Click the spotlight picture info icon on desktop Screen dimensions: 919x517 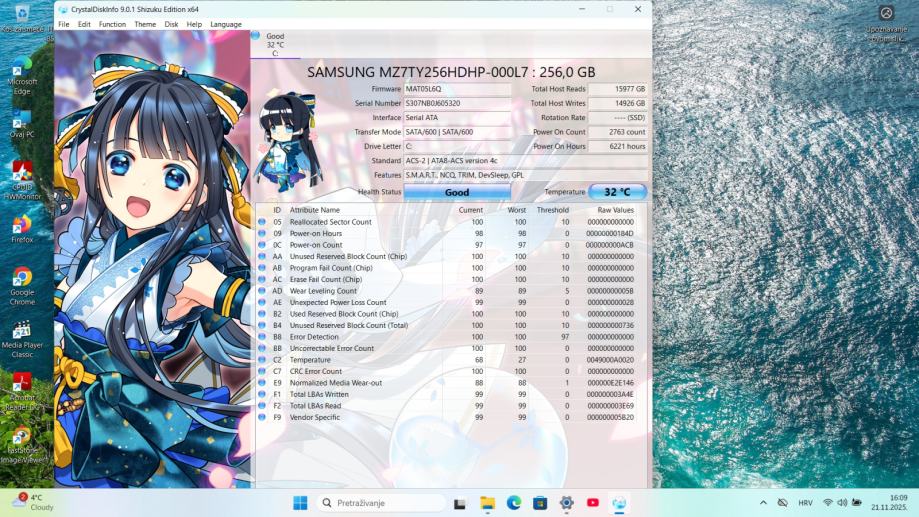coord(886,13)
